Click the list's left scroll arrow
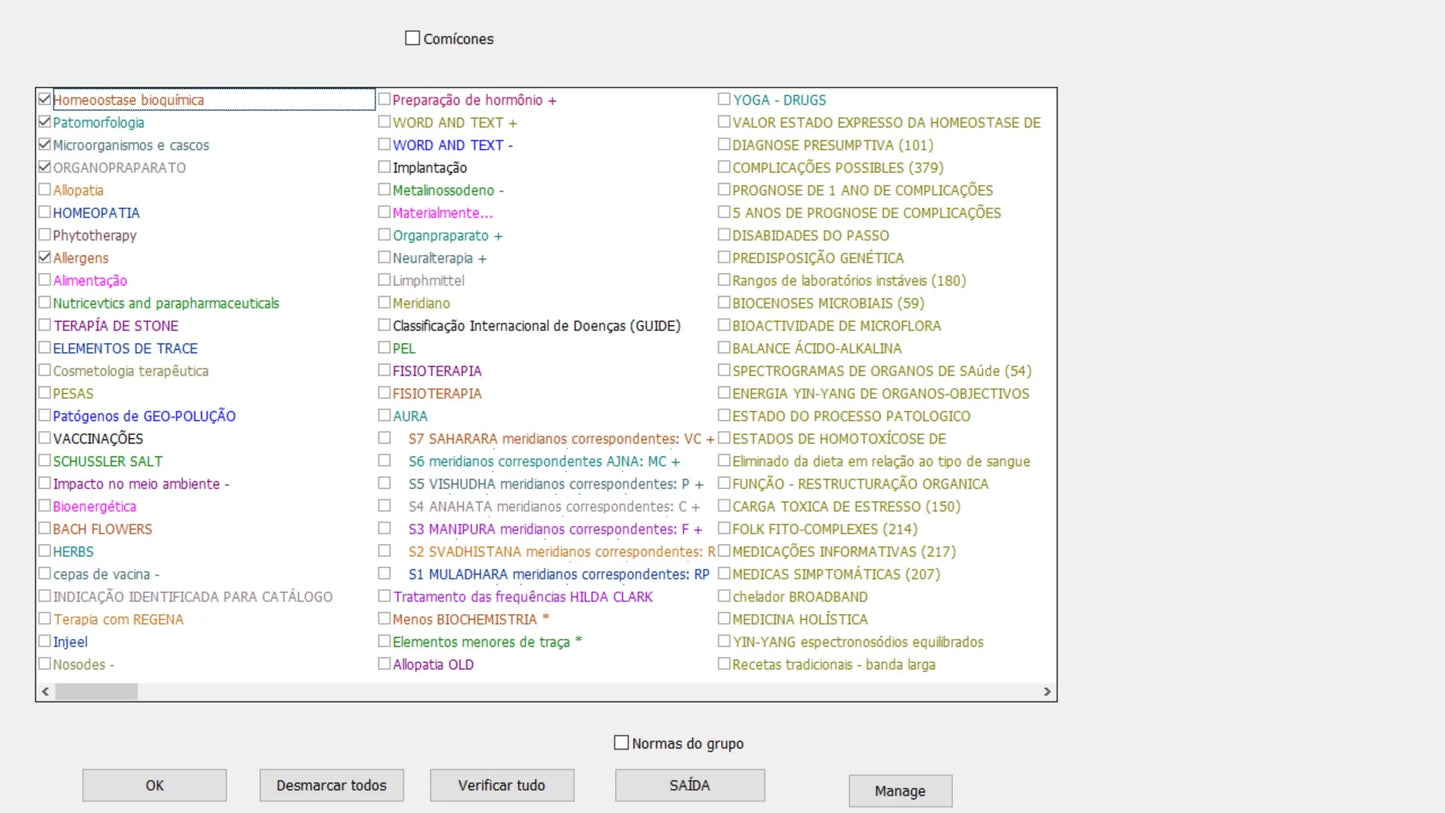Viewport: 1445px width, 813px height. click(45, 691)
